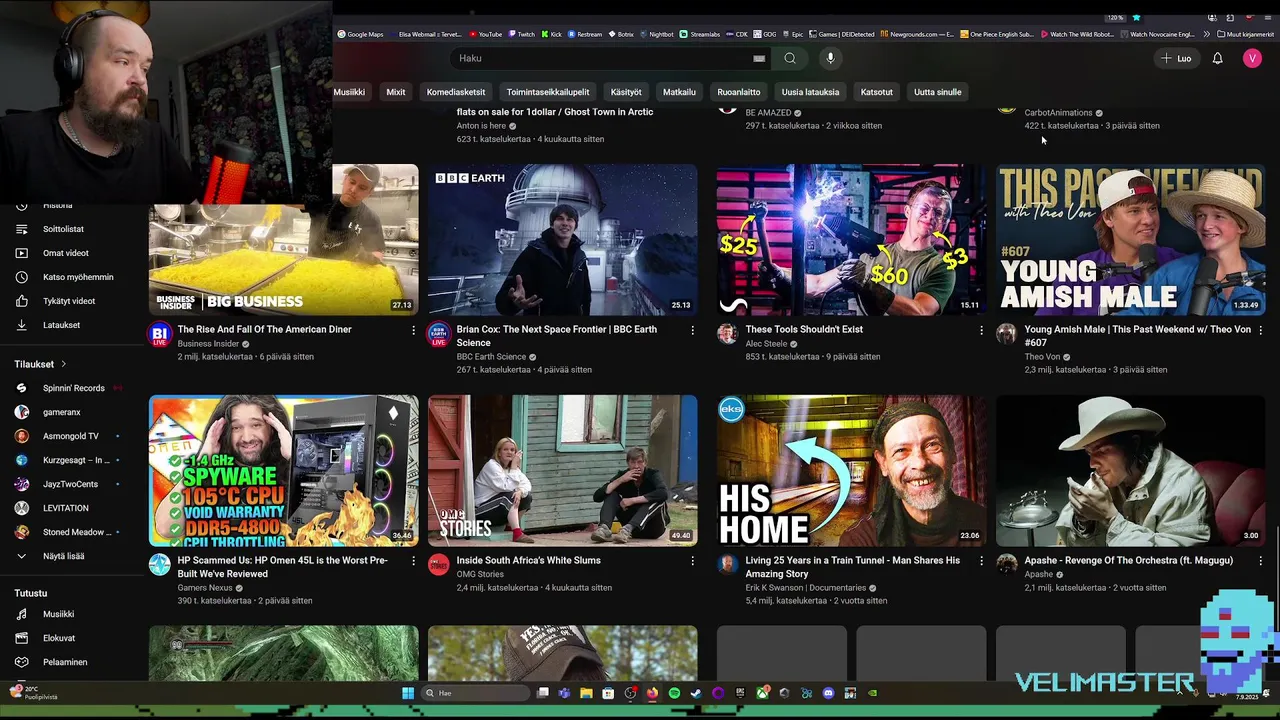Select the Komediasketsit filter chip
This screenshot has width=1280, height=720.
(456, 92)
